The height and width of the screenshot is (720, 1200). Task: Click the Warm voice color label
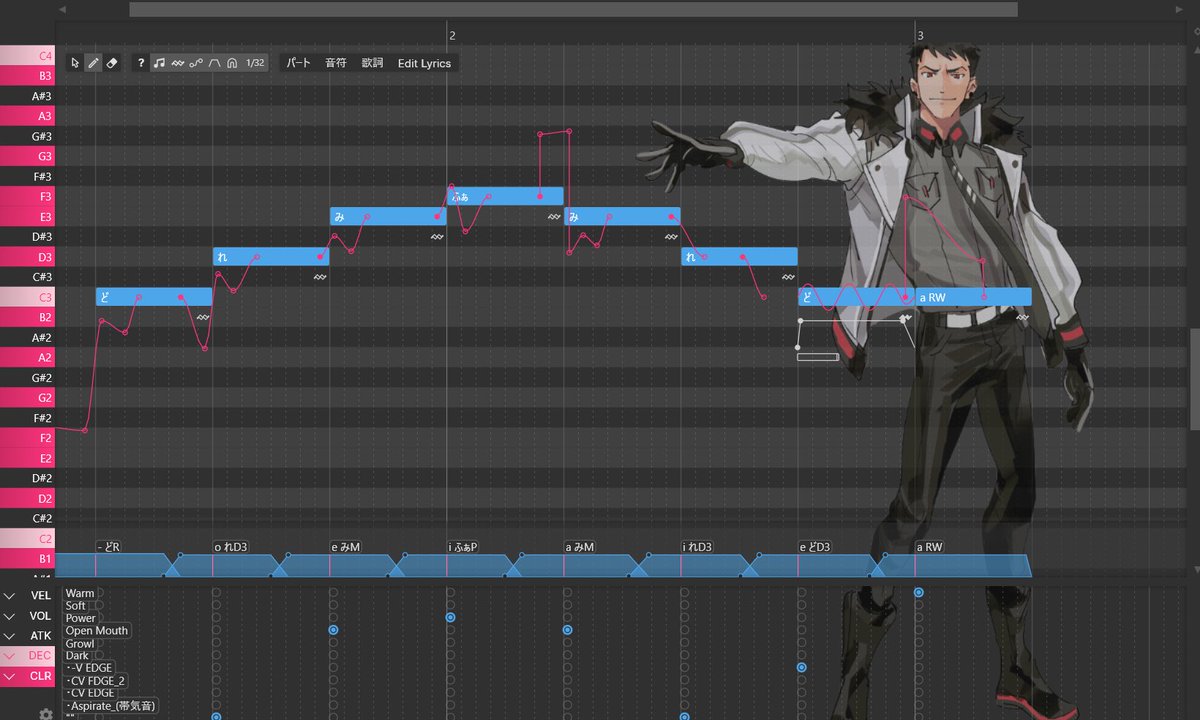click(x=79, y=593)
